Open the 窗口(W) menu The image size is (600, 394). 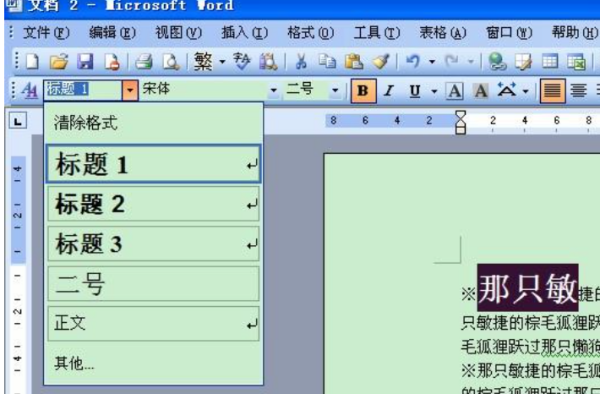click(509, 33)
